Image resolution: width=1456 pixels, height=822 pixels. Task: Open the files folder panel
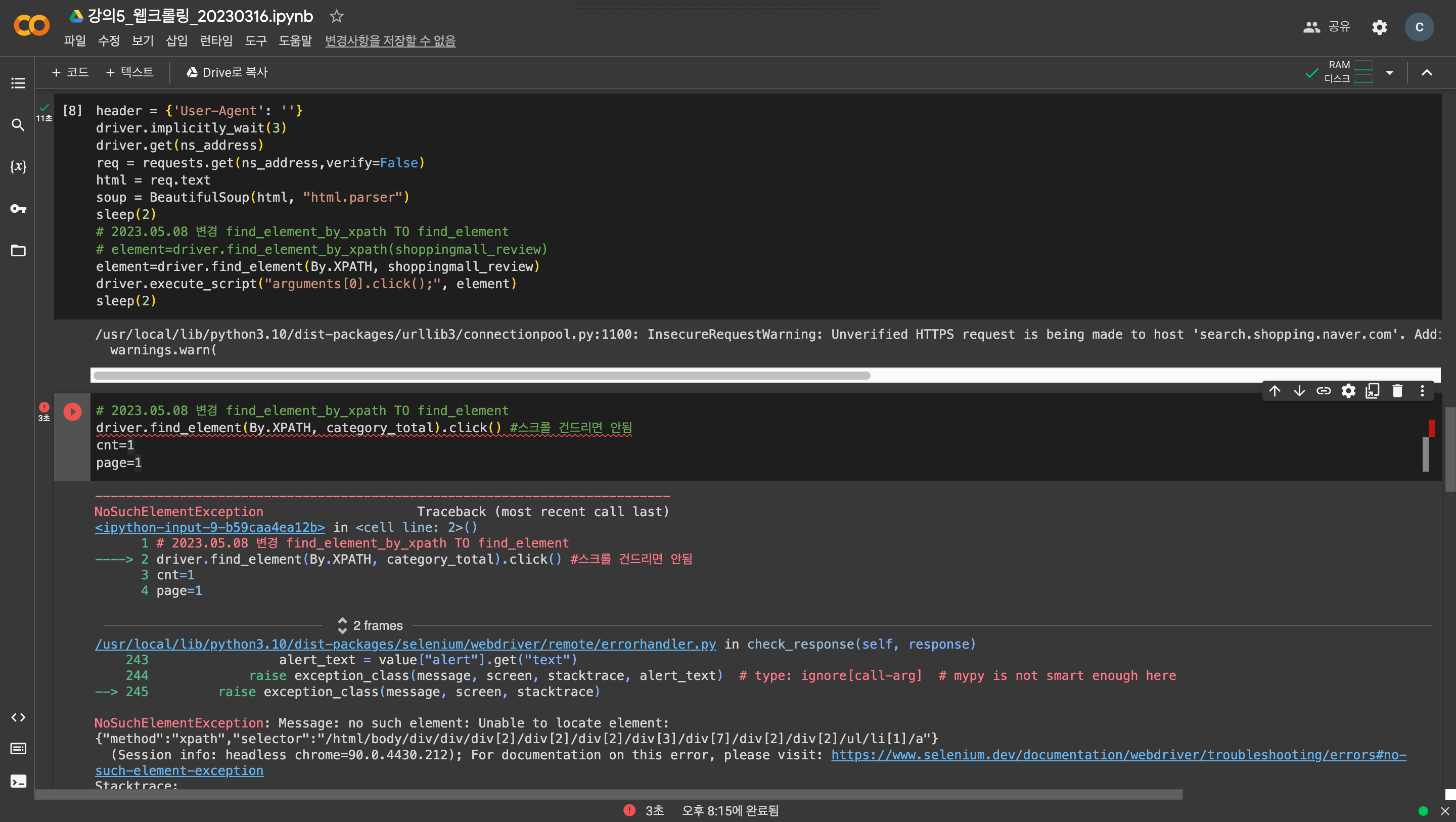click(x=18, y=250)
